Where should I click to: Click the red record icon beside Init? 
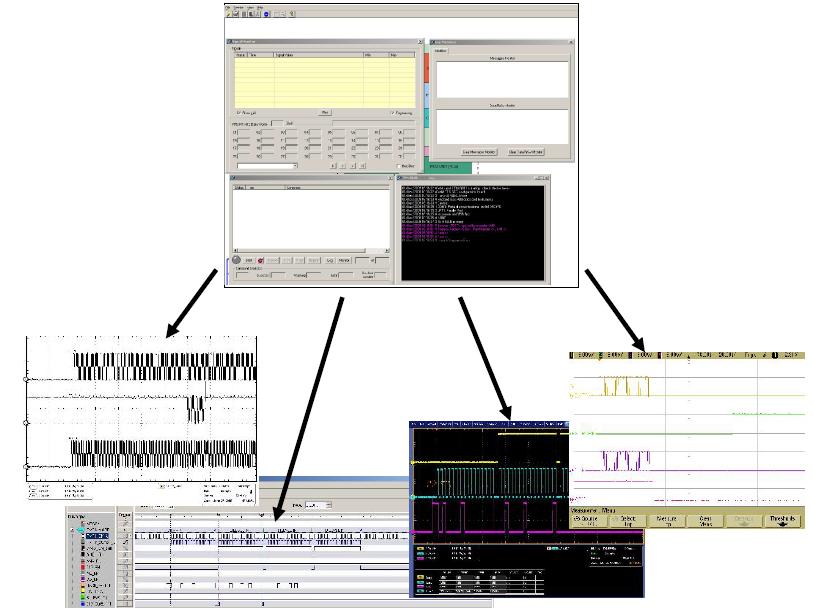point(259,260)
